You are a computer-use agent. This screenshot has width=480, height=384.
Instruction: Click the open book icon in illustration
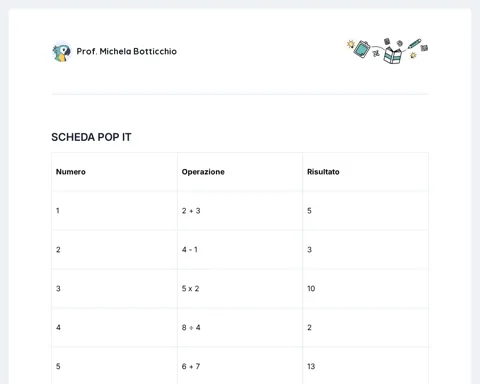[393, 55]
